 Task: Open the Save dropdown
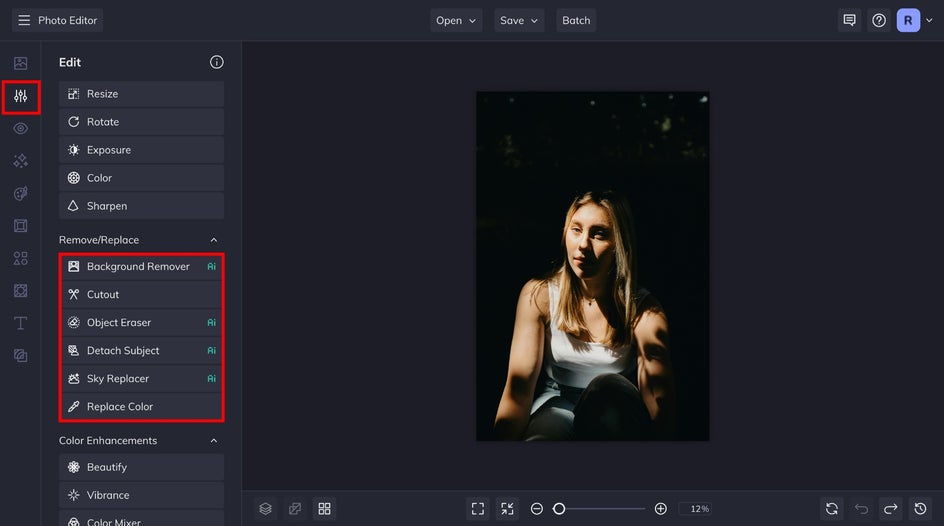click(518, 20)
